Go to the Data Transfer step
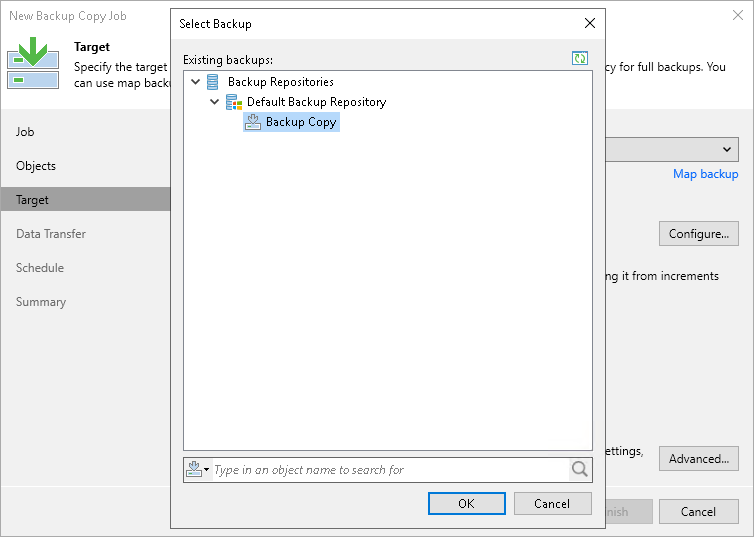Image resolution: width=754 pixels, height=537 pixels. pyautogui.click(x=51, y=234)
